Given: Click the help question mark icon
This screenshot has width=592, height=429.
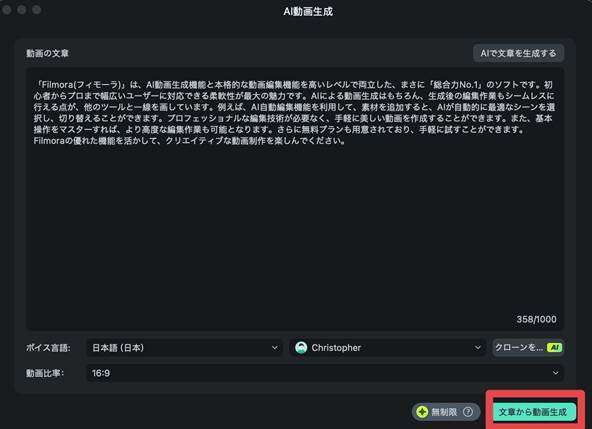Looking at the screenshot, I should click(x=468, y=412).
